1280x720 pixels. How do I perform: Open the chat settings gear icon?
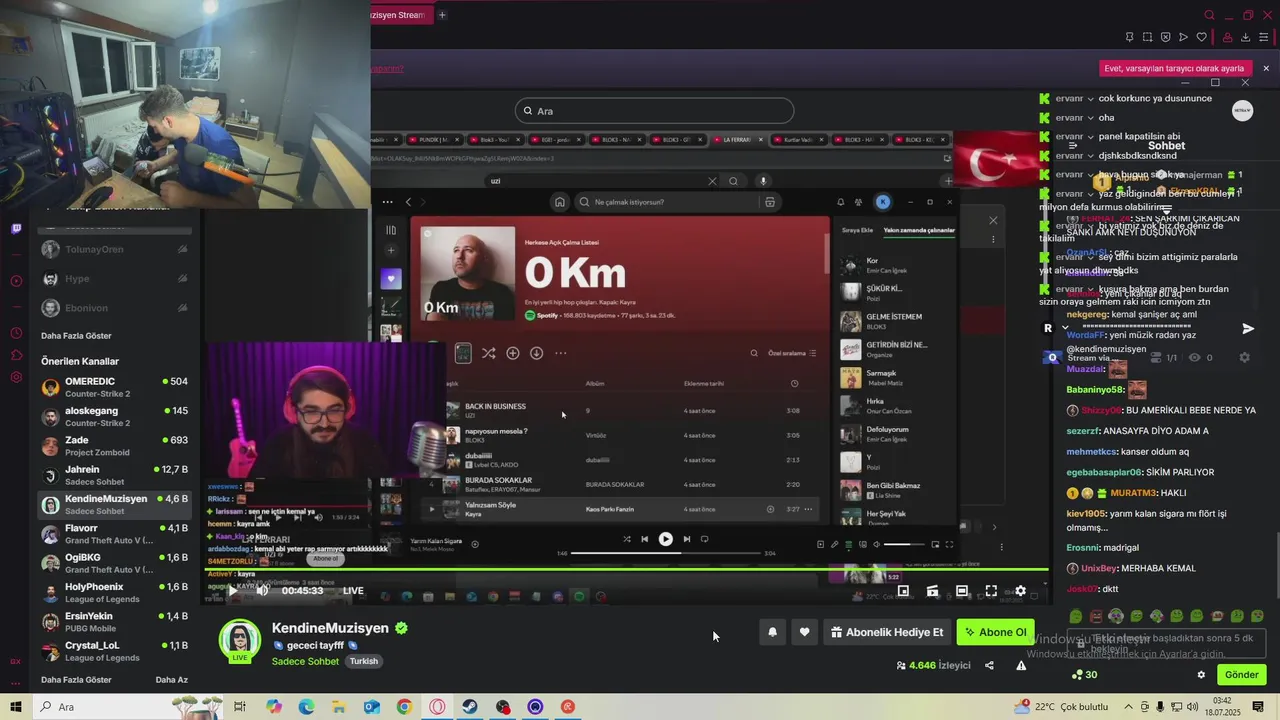(1201, 674)
